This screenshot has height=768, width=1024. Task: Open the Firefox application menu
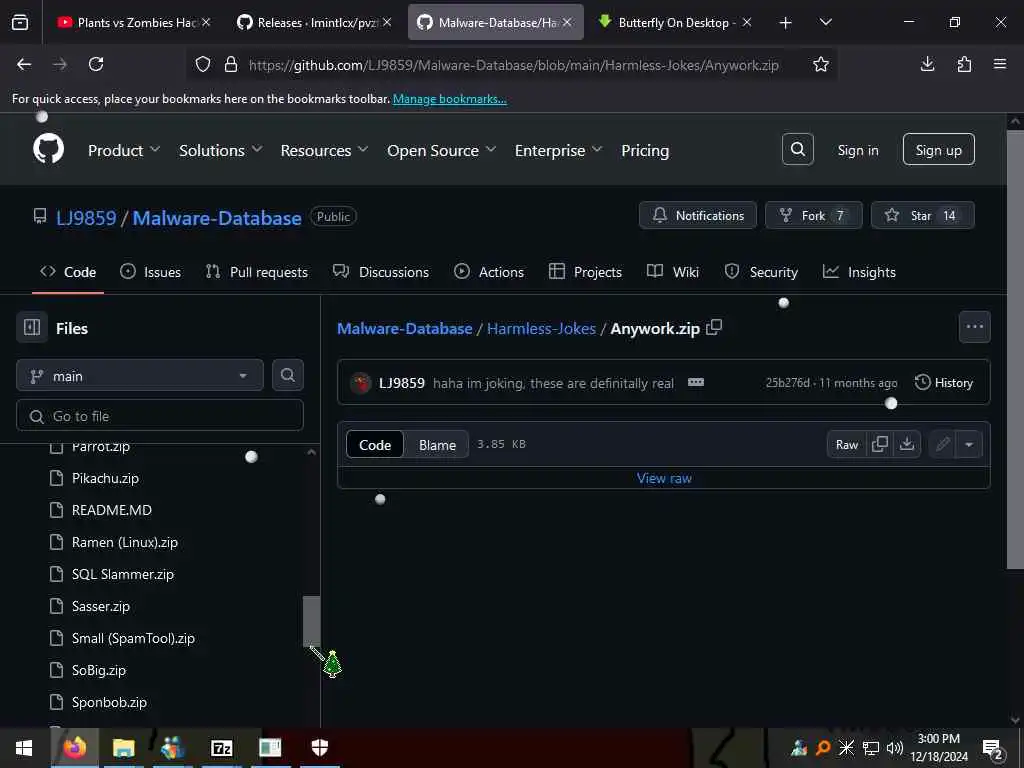pos(1000,64)
